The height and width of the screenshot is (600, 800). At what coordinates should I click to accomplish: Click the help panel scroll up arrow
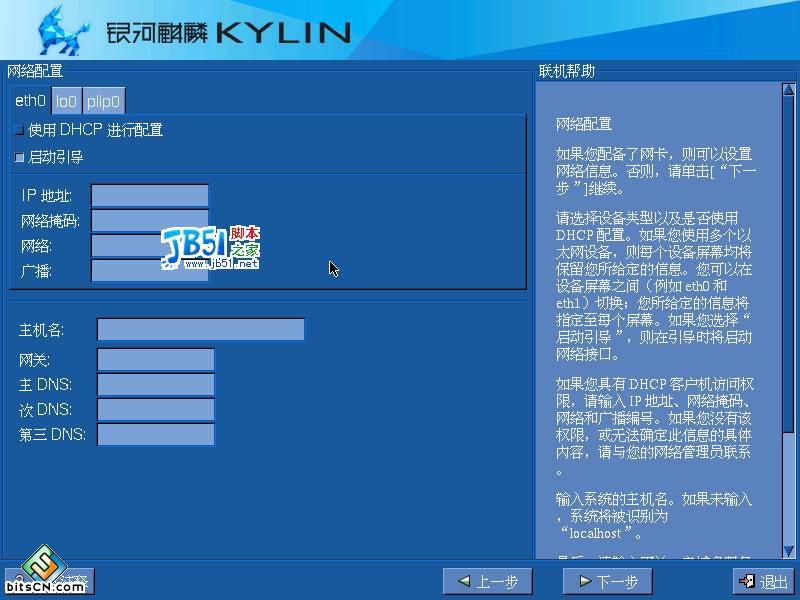788,90
